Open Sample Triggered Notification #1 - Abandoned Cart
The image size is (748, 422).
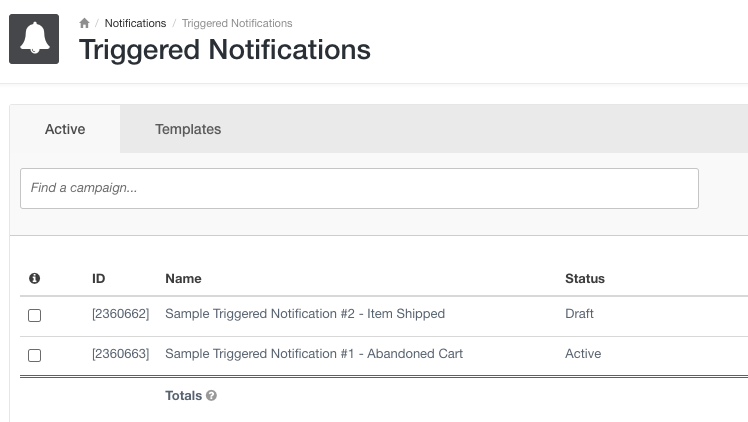[x=314, y=354]
